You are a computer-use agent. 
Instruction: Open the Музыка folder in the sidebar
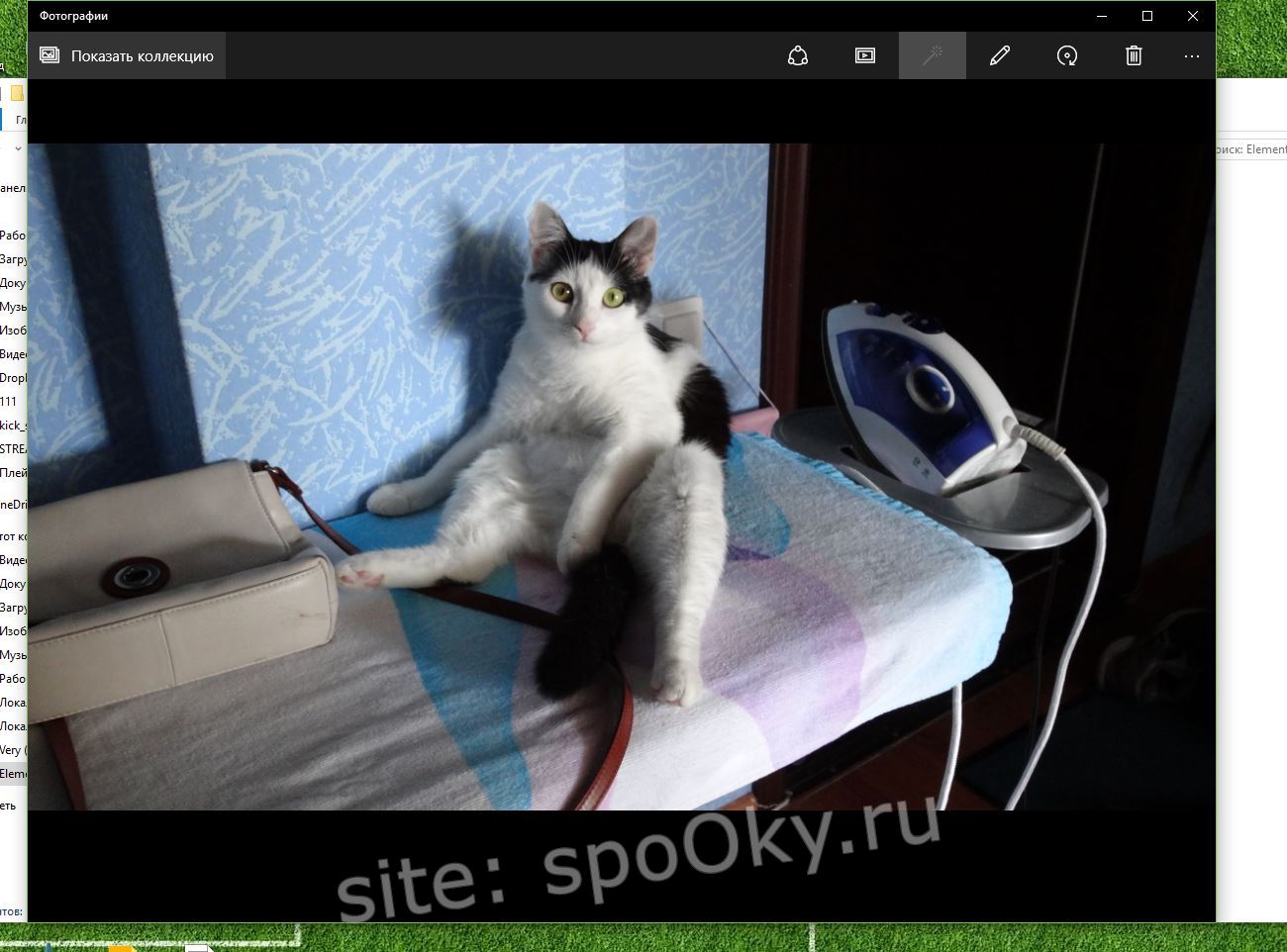(x=14, y=306)
